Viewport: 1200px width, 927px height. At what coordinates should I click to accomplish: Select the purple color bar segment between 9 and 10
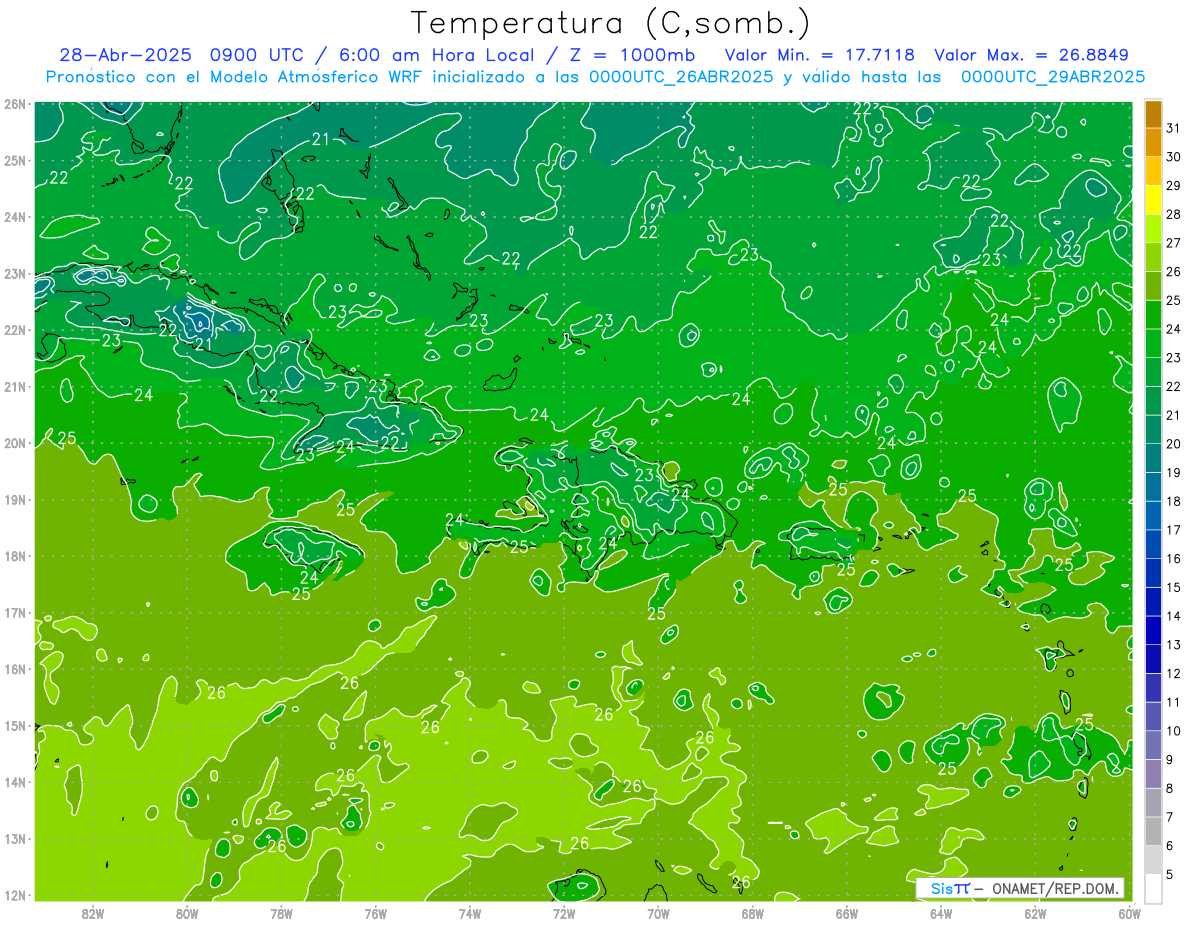1153,745
